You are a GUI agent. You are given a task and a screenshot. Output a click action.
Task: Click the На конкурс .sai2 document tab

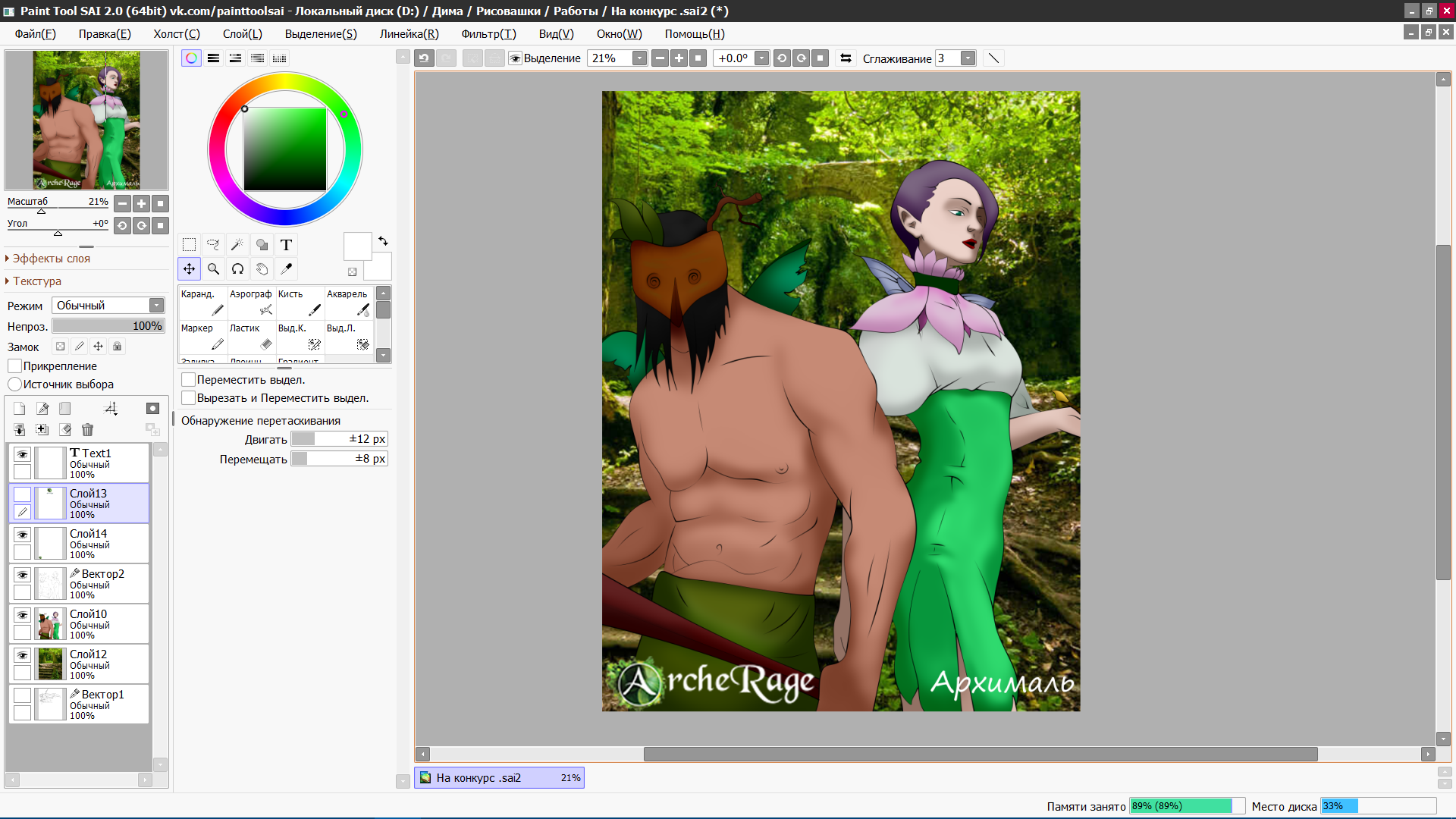tap(499, 778)
